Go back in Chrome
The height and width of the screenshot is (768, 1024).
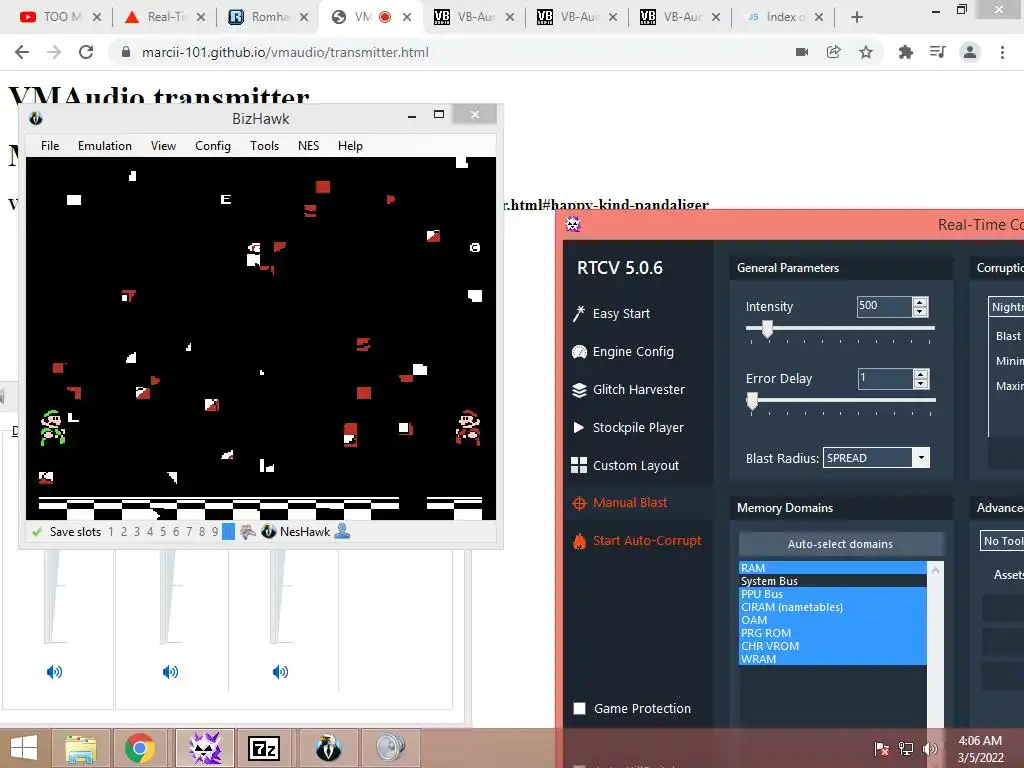click(x=22, y=52)
